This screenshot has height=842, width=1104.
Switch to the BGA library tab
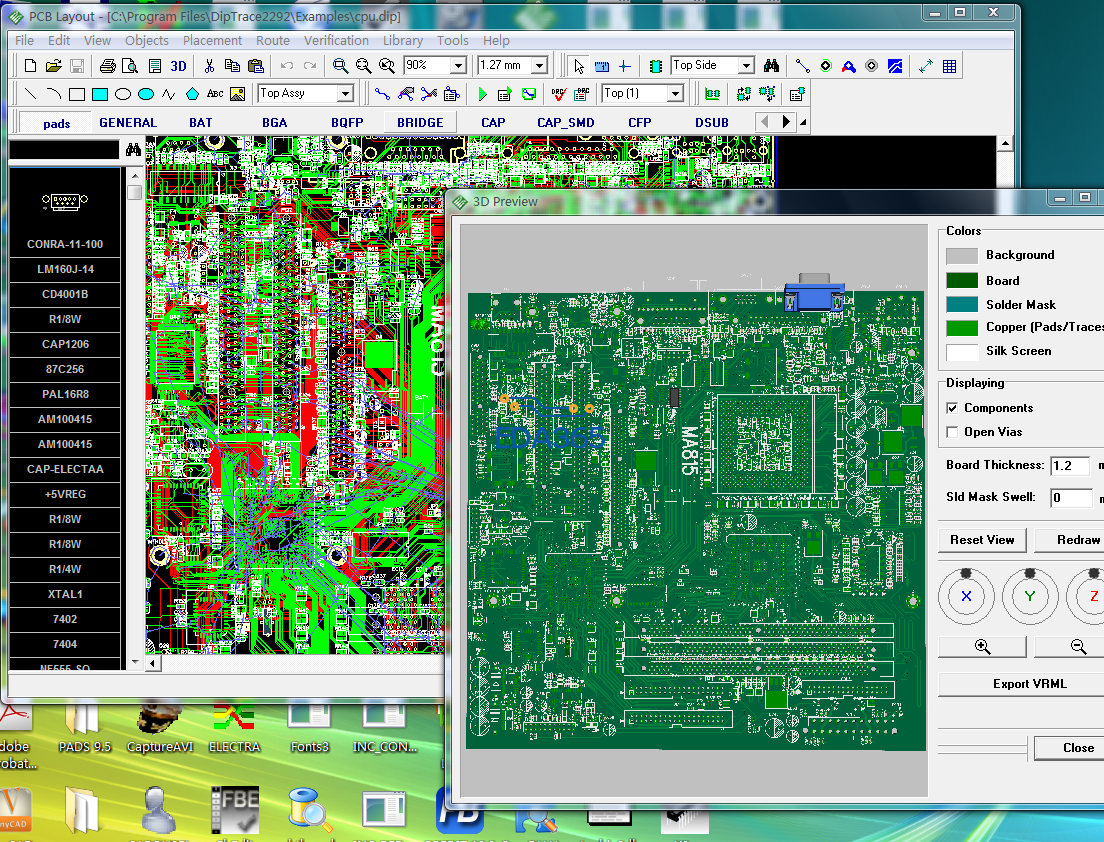pos(274,123)
